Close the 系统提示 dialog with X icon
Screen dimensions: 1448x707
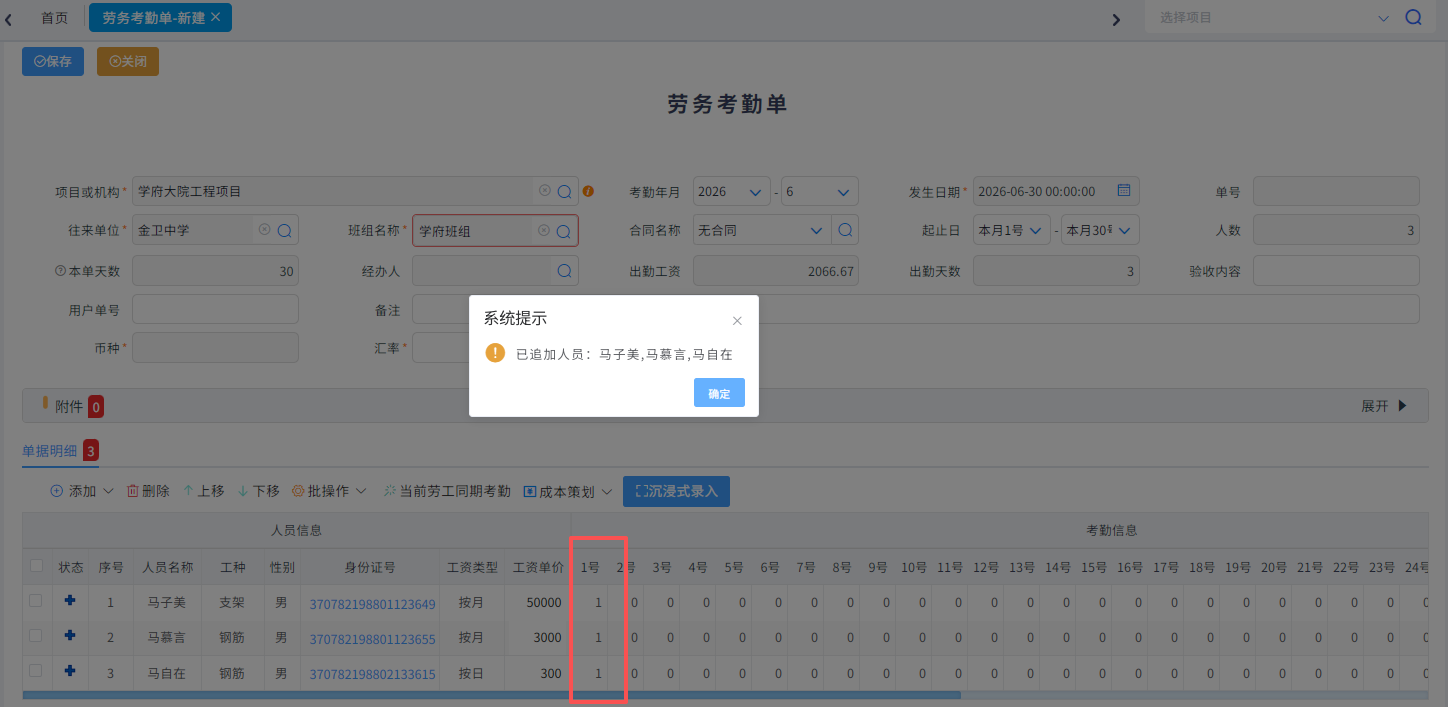[737, 321]
